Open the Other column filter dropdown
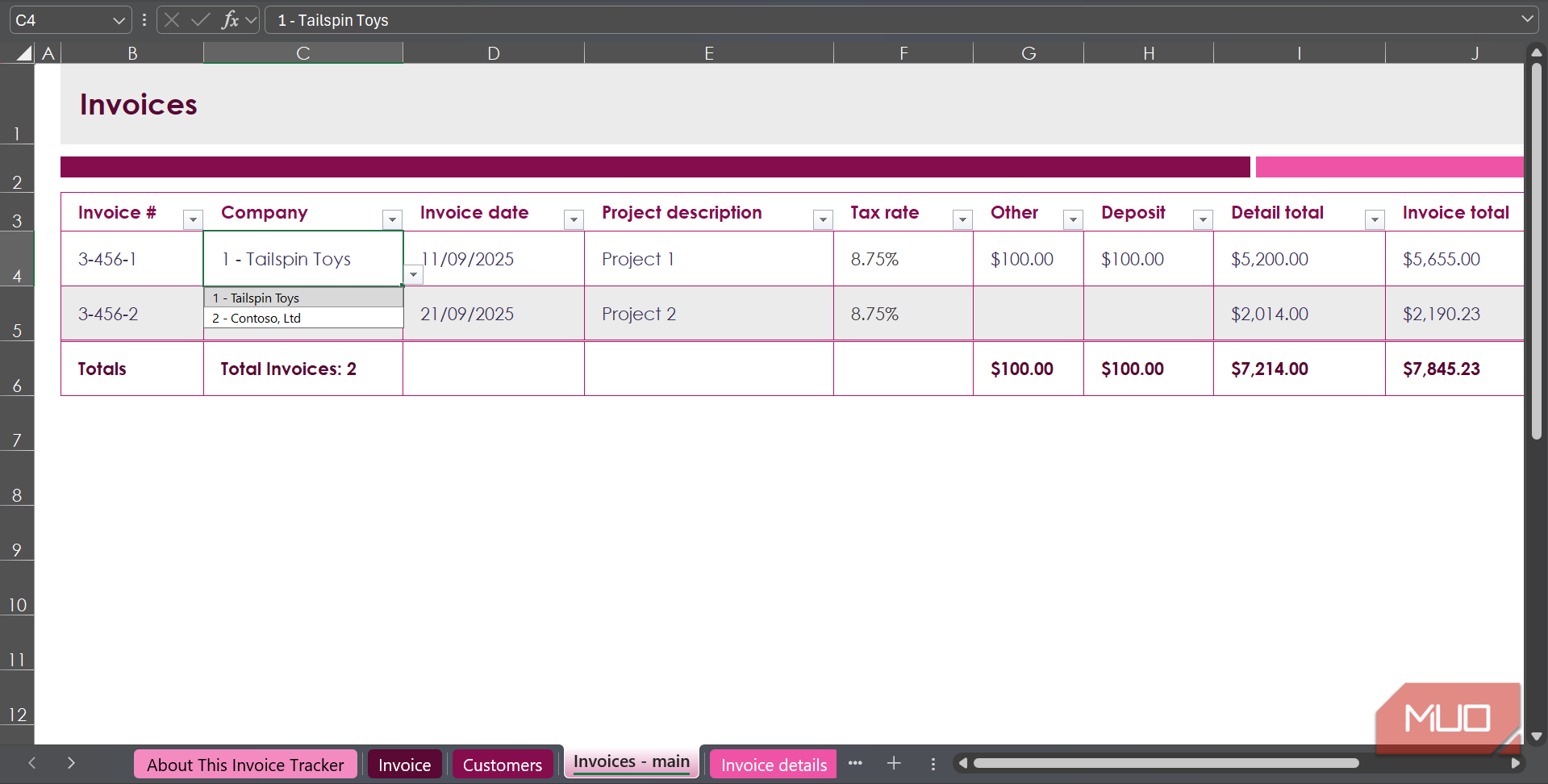 [x=1073, y=219]
